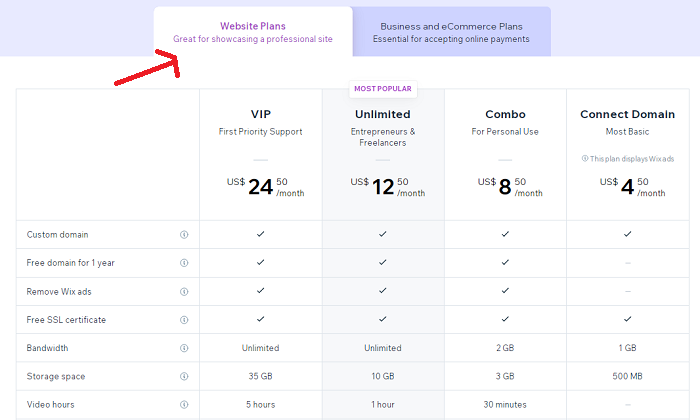
Task: Click info icon by This plan displays Wix ads
Action: coord(585,158)
